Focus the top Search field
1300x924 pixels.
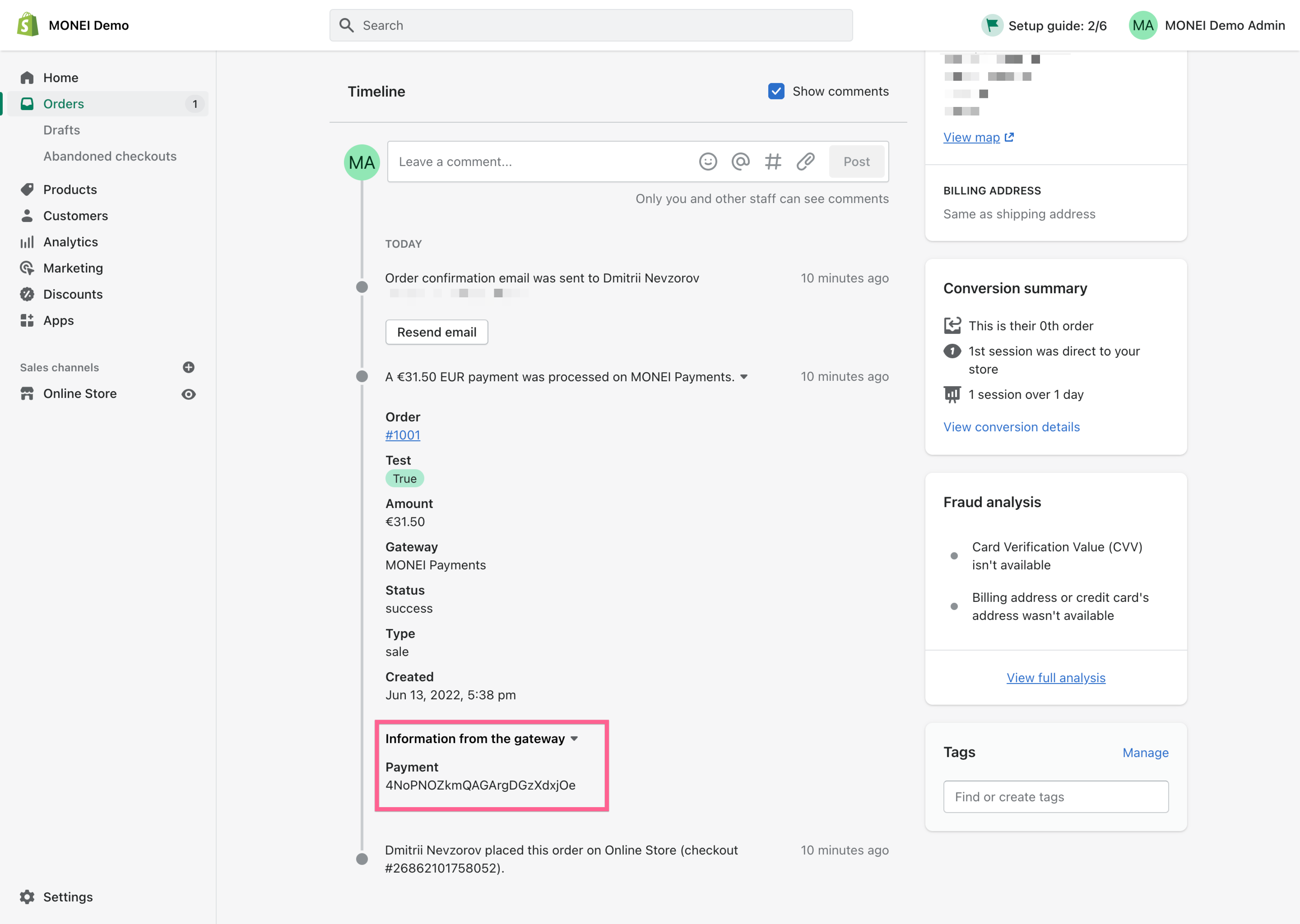click(591, 25)
